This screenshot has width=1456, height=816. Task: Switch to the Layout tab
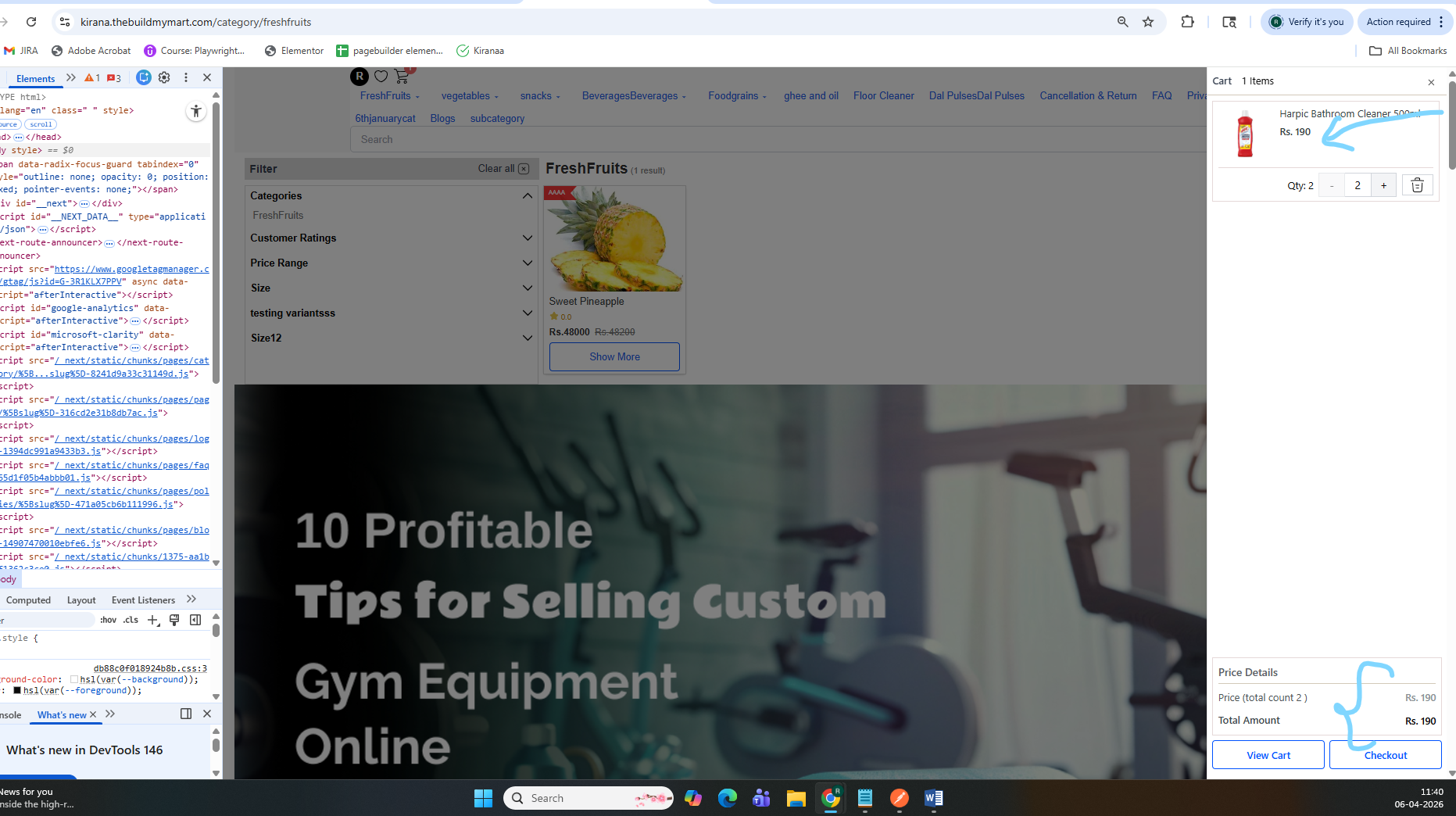81,600
